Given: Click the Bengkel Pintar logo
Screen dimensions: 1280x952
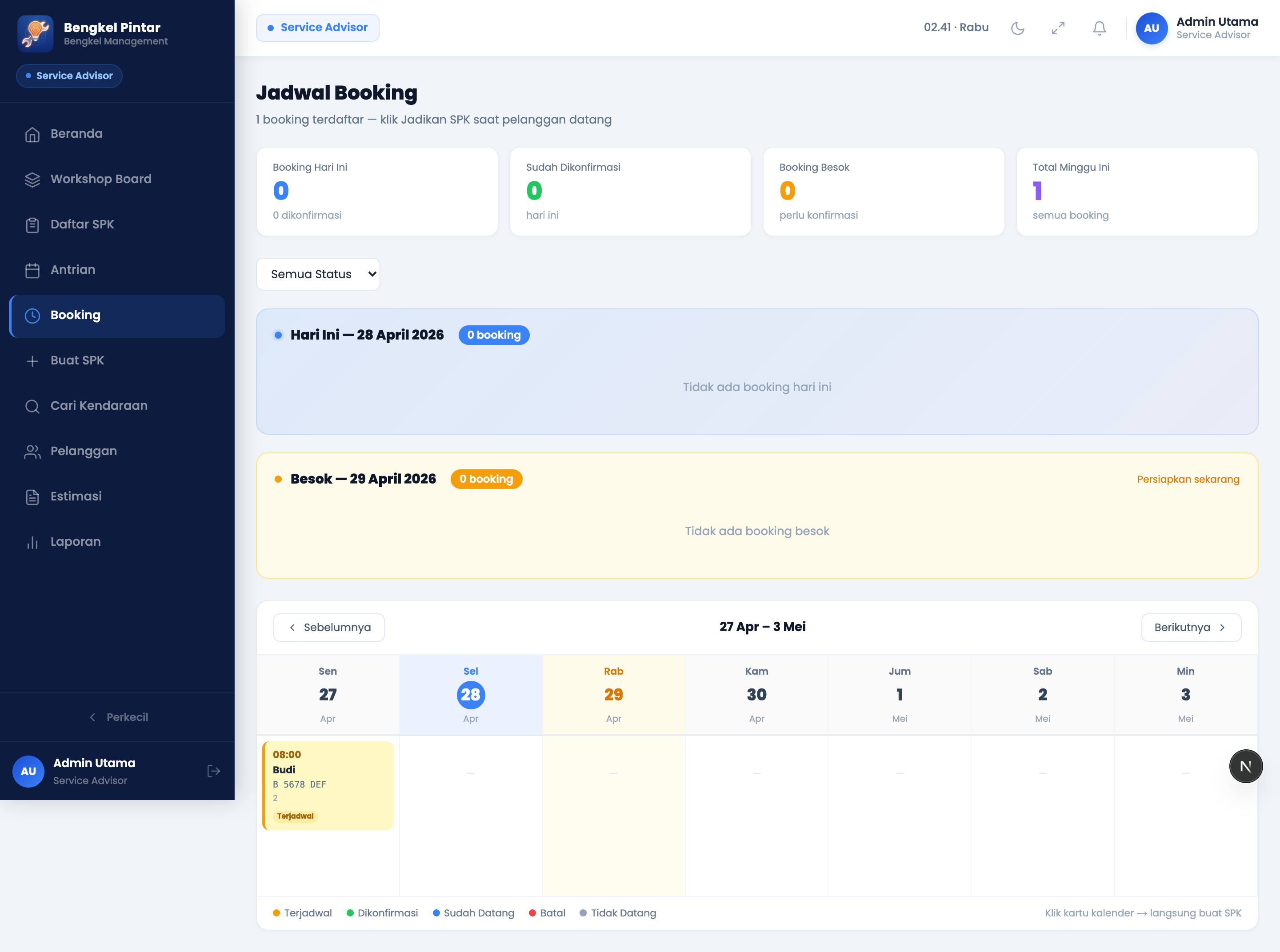Looking at the screenshot, I should [36, 33].
